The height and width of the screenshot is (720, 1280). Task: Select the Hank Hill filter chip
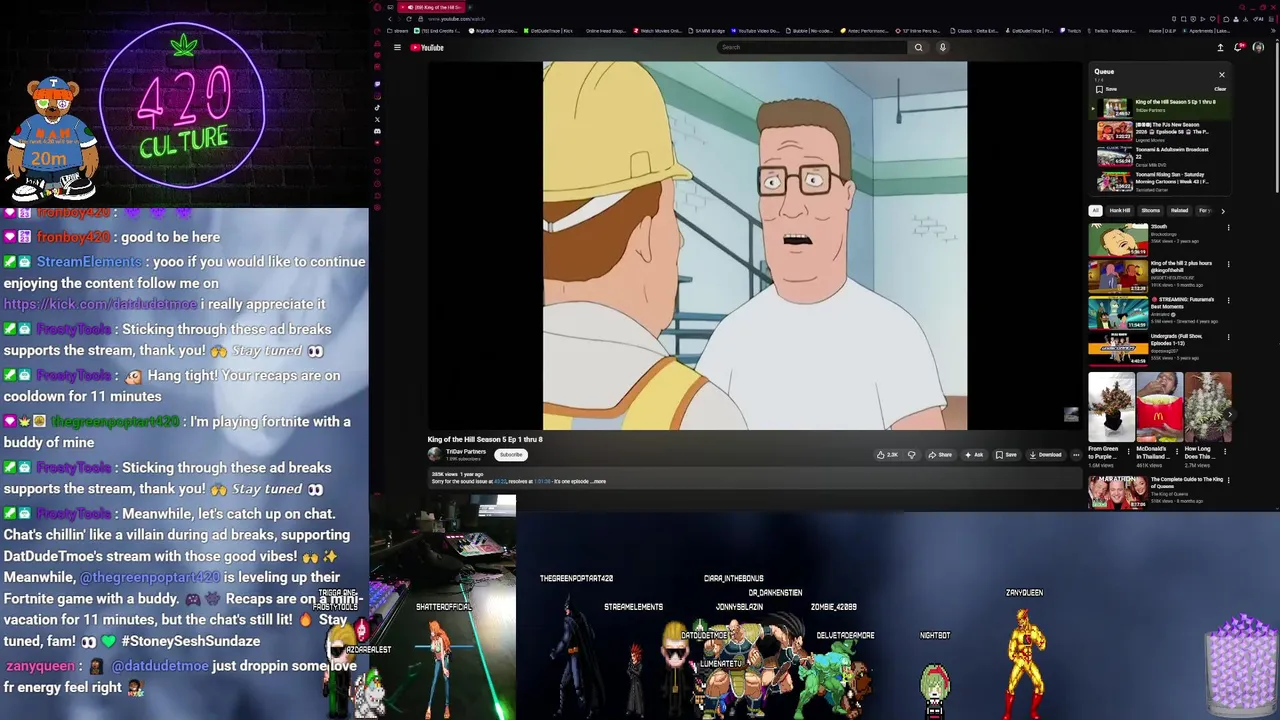(x=1120, y=211)
